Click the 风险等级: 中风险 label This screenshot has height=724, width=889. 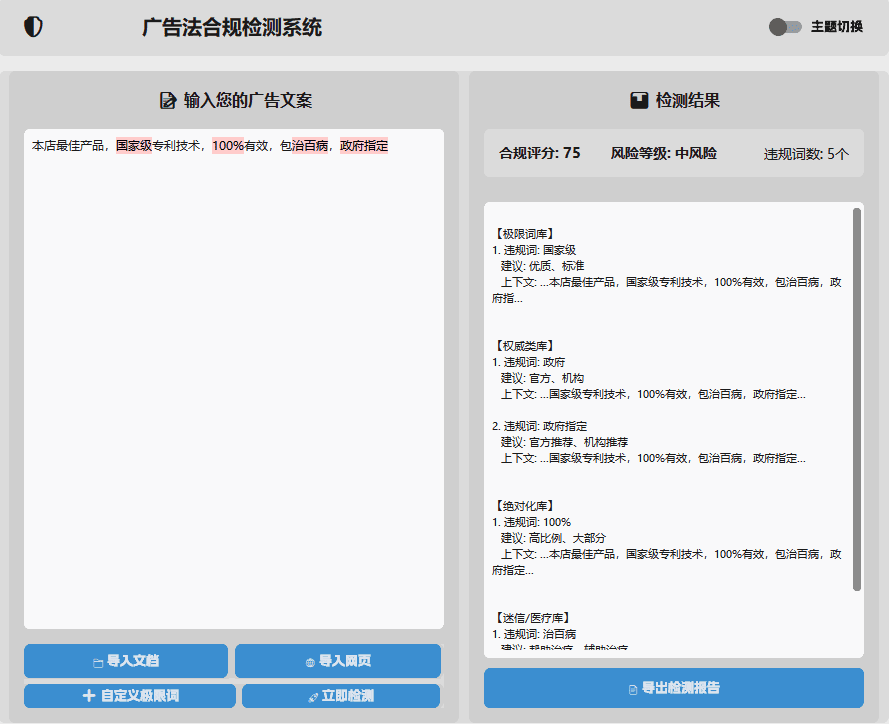pyautogui.click(x=663, y=153)
